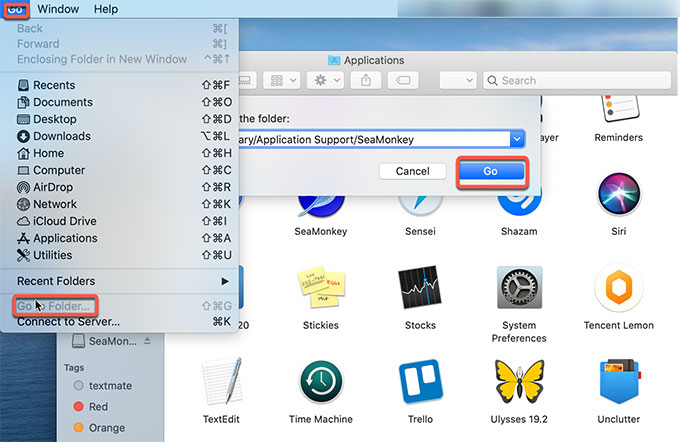Image resolution: width=680 pixels, height=442 pixels.
Task: Select Utilities from the Go menu
Action: pos(53,255)
